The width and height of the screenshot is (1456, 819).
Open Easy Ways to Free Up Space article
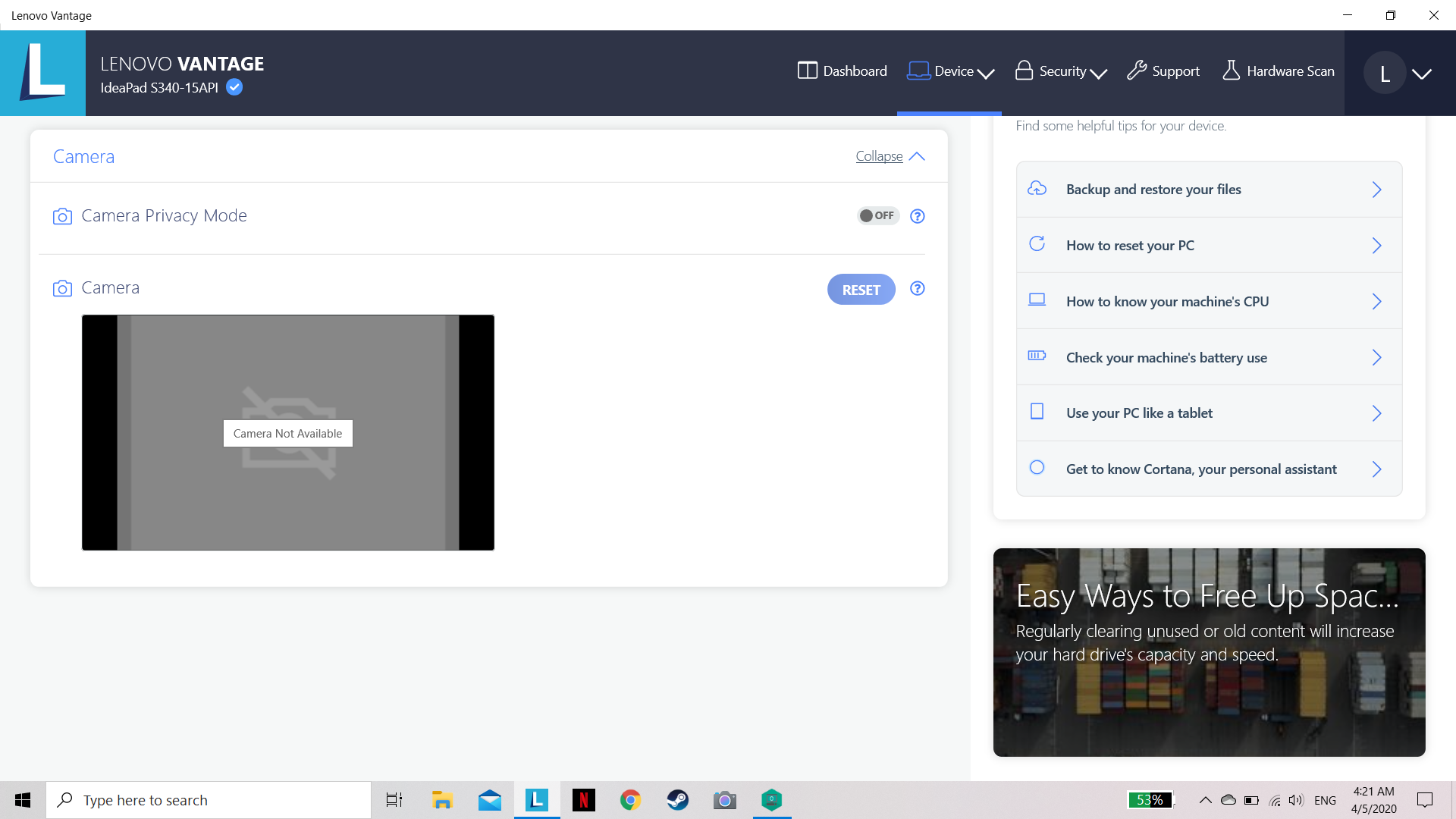(x=1209, y=652)
